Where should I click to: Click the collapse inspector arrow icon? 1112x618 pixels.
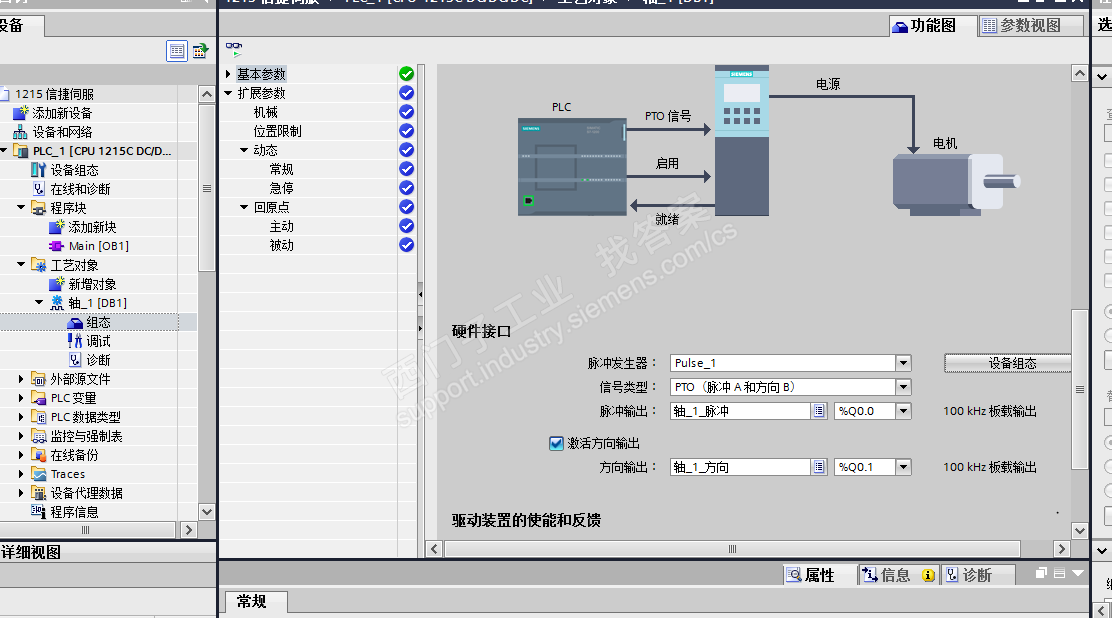pyautogui.click(x=1078, y=573)
